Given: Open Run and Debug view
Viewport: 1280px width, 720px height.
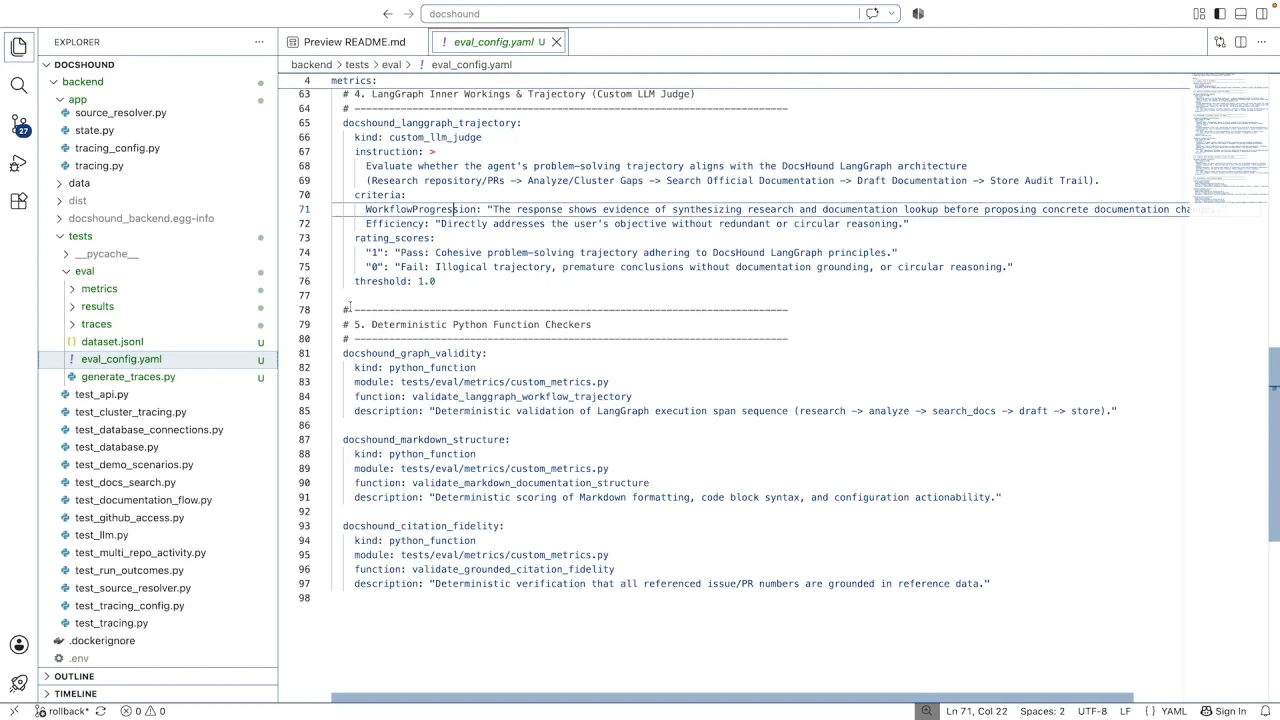Looking at the screenshot, I should pos(19,163).
